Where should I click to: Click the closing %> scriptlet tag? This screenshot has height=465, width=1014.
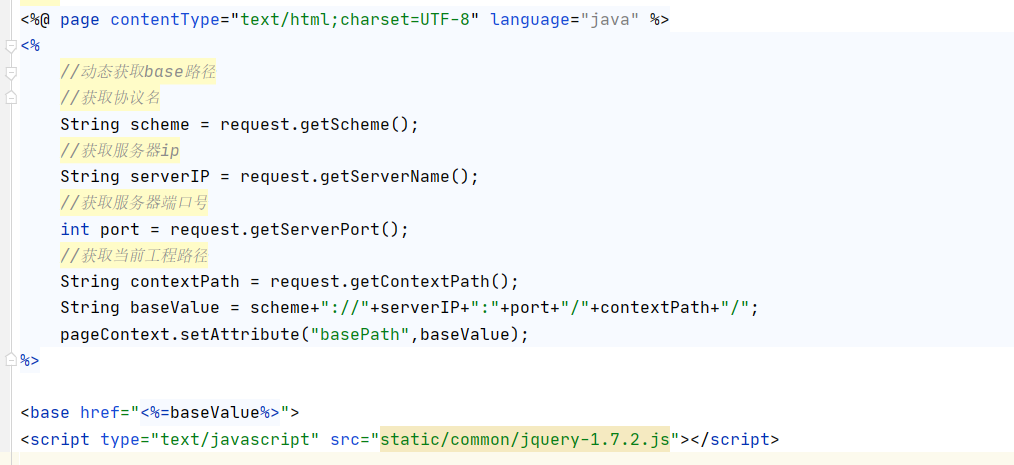coord(30,360)
